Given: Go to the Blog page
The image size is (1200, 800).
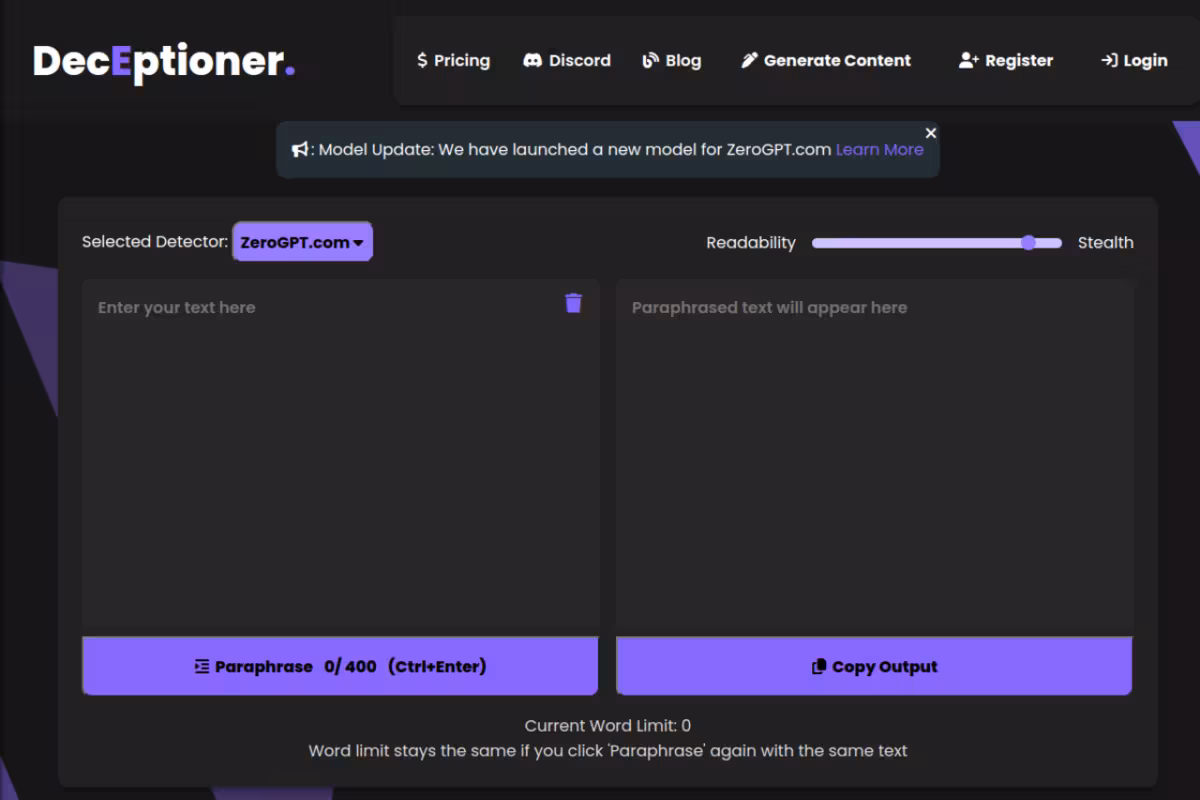Looking at the screenshot, I should 671,60.
